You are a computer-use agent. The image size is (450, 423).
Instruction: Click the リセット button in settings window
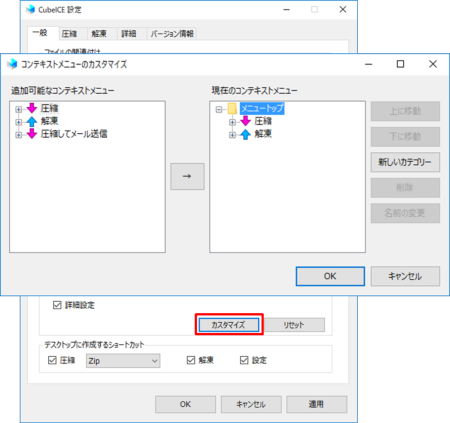pos(294,325)
